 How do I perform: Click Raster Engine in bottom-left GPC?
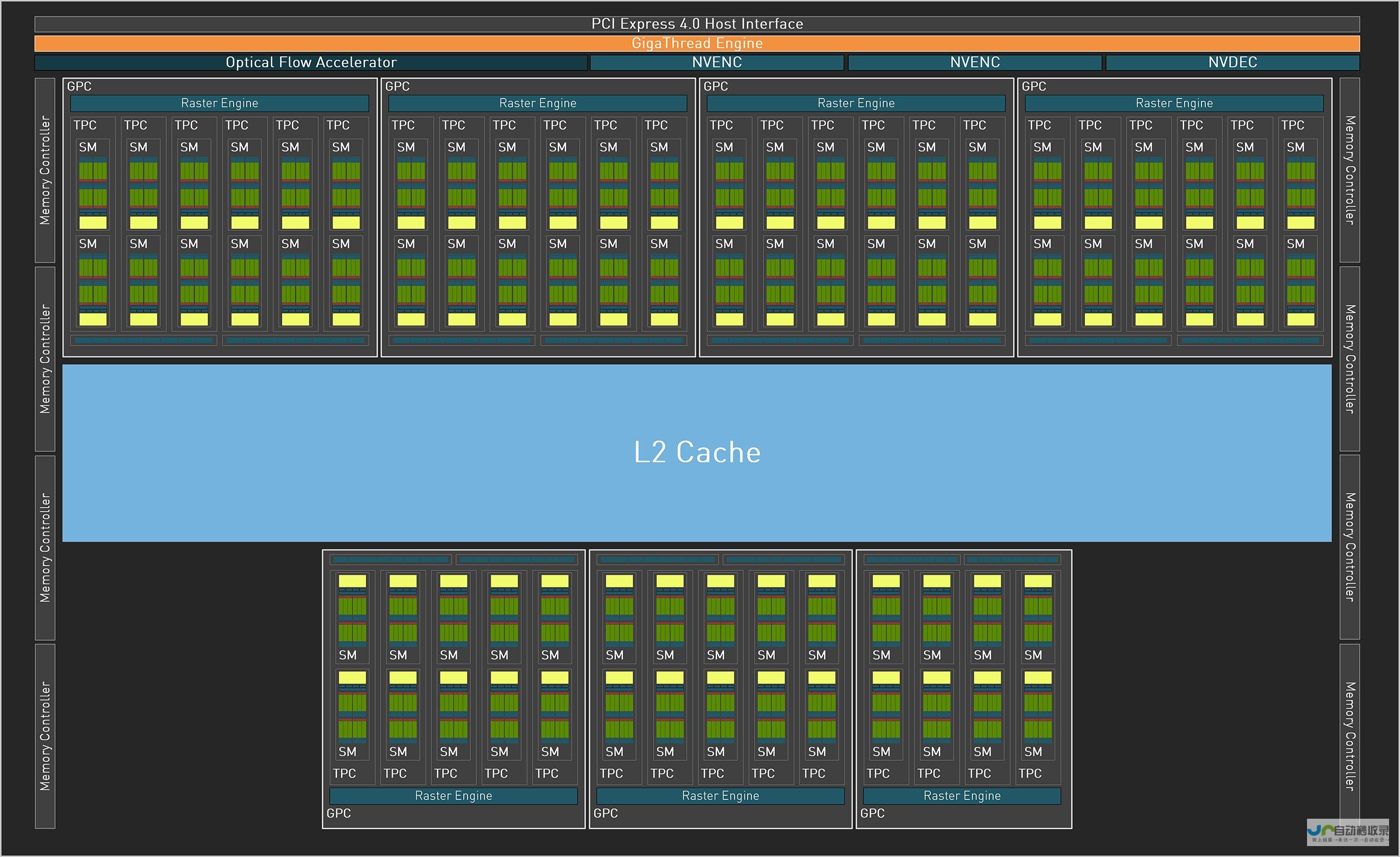(453, 796)
